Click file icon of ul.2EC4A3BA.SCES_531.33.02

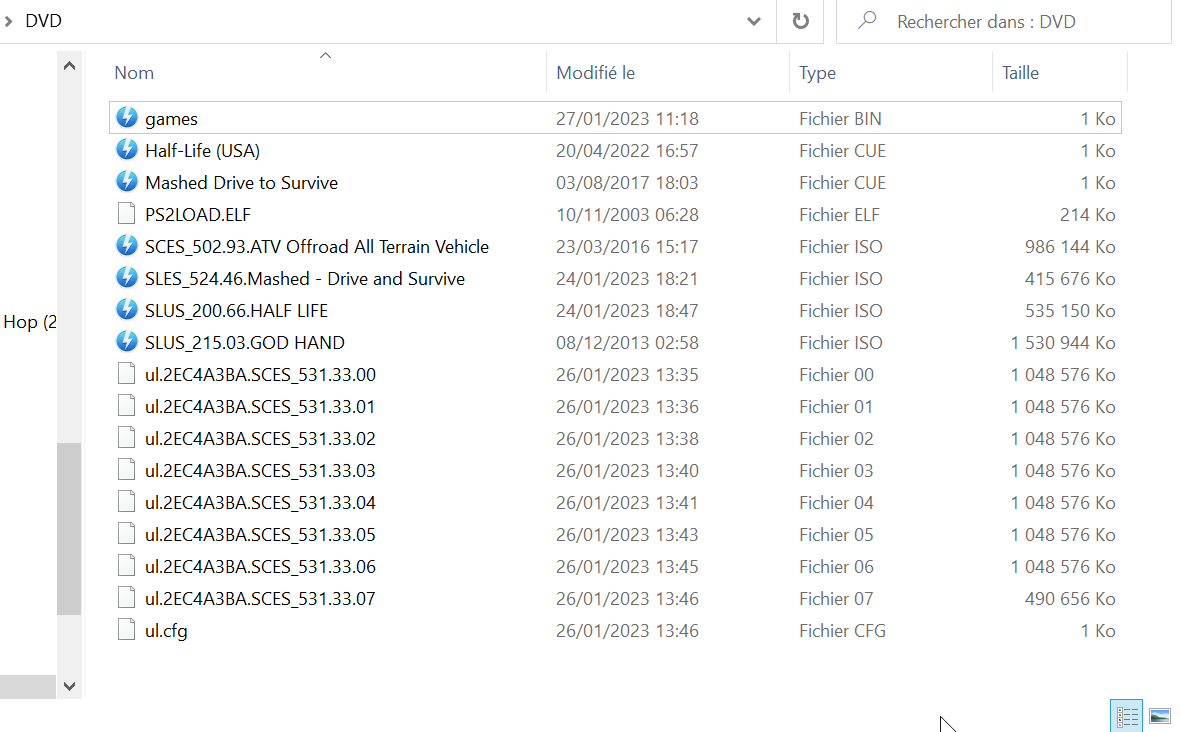[127, 438]
